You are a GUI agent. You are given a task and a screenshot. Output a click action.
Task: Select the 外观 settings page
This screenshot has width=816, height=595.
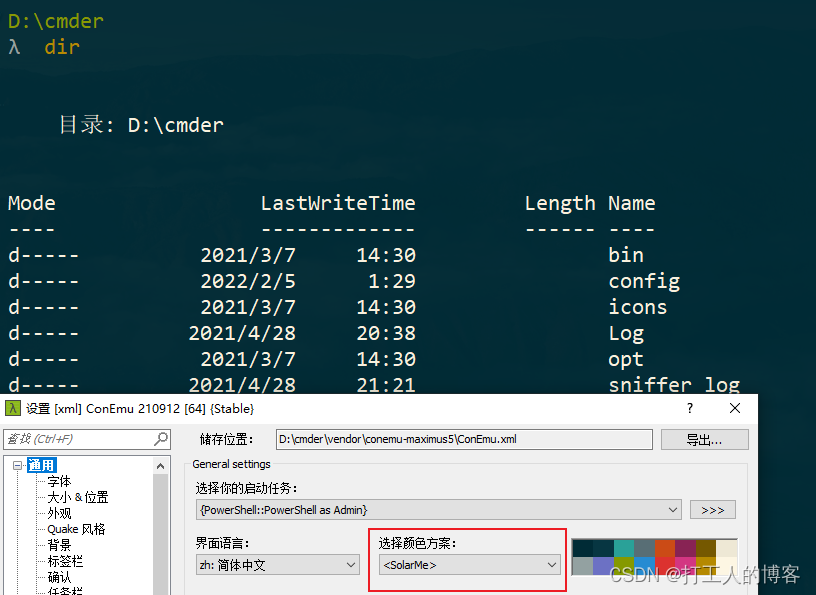58,513
